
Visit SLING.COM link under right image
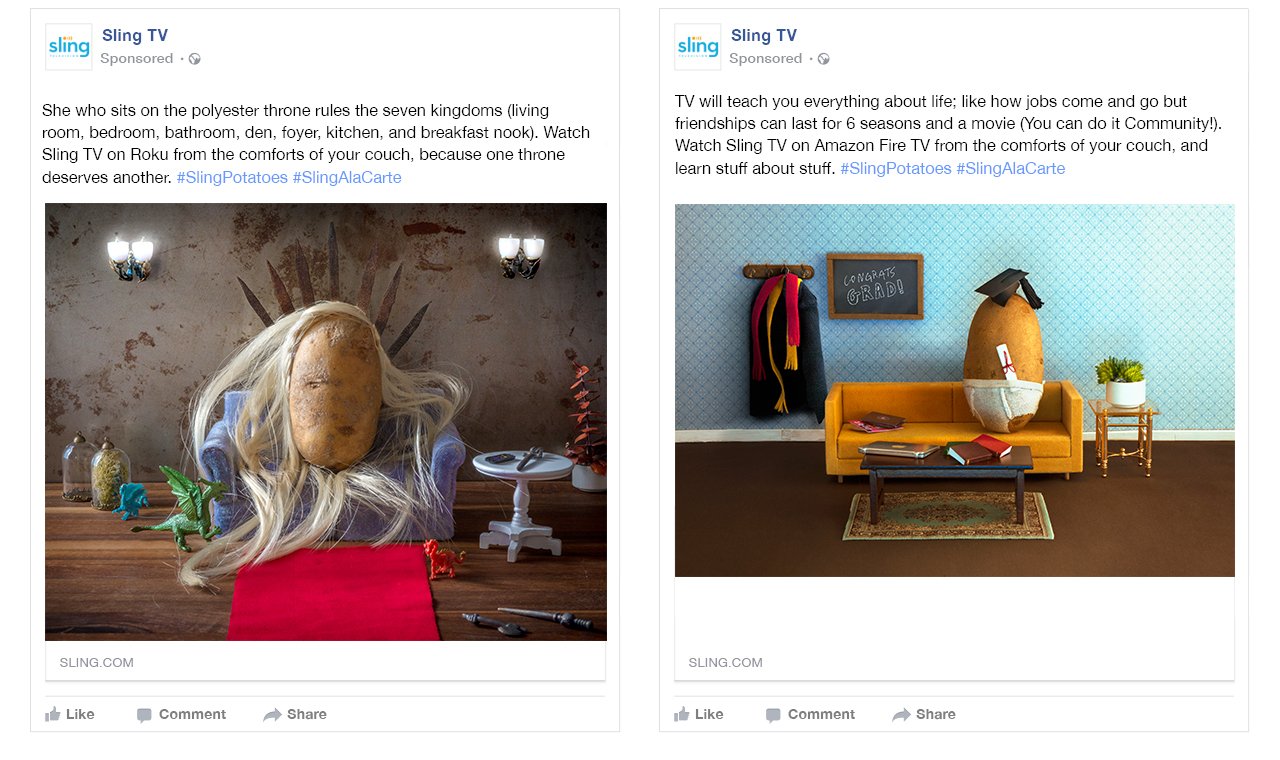pyautogui.click(x=726, y=662)
